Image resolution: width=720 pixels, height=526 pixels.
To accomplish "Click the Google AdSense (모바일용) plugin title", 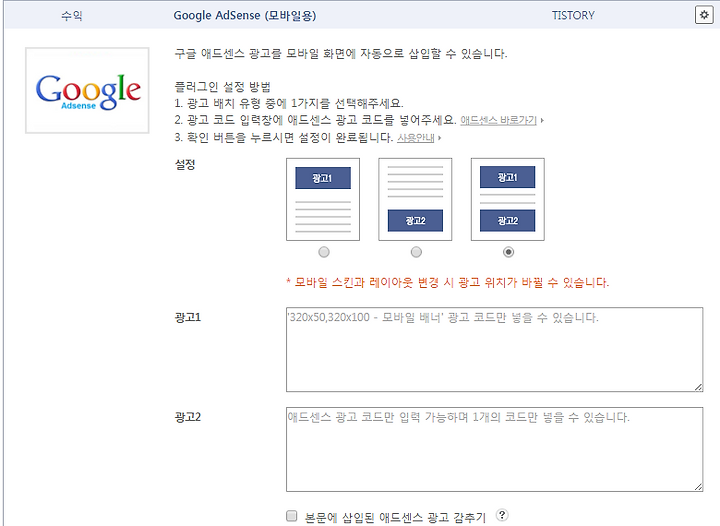I will (x=245, y=16).
